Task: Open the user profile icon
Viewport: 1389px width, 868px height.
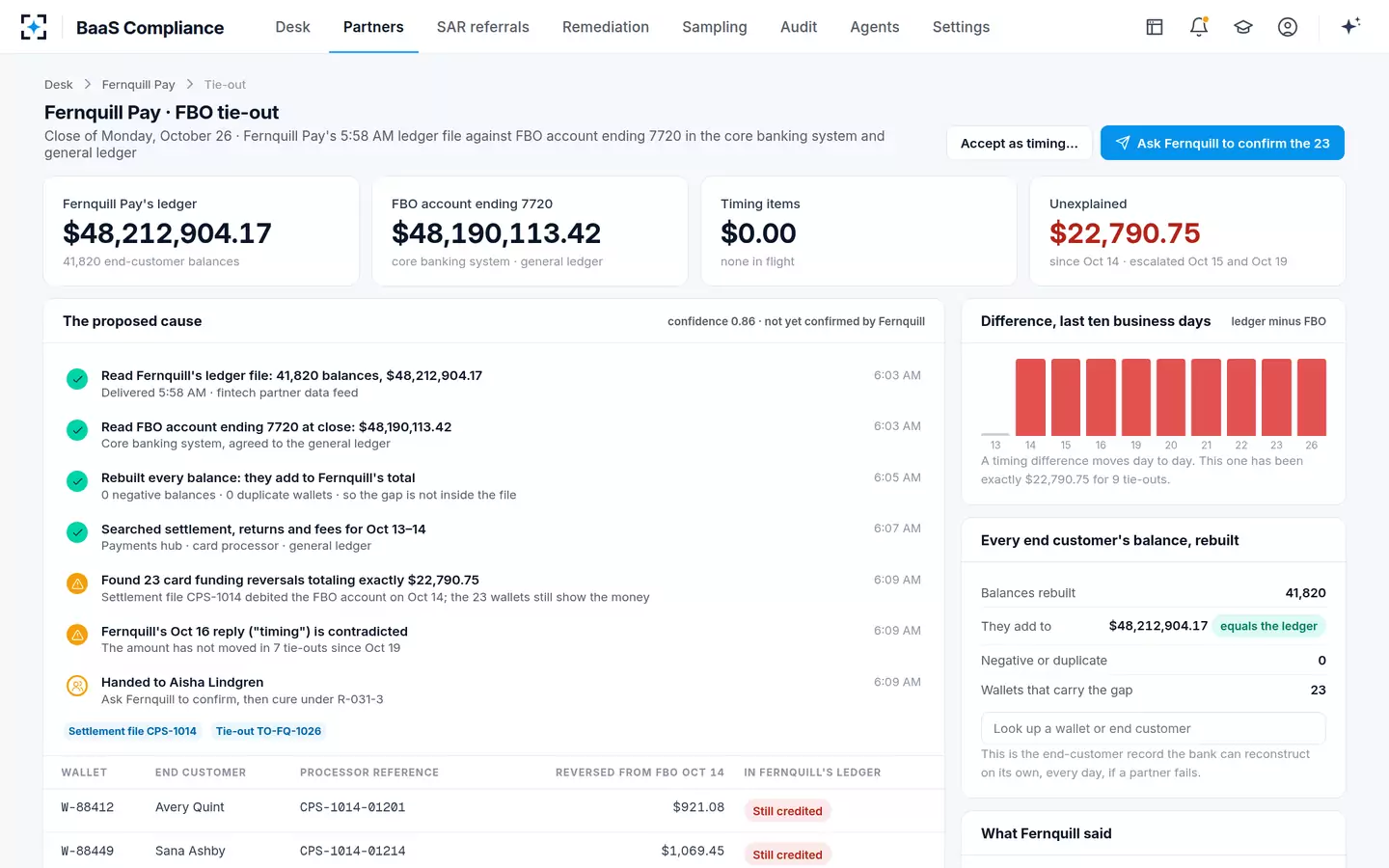Action: (x=1288, y=27)
